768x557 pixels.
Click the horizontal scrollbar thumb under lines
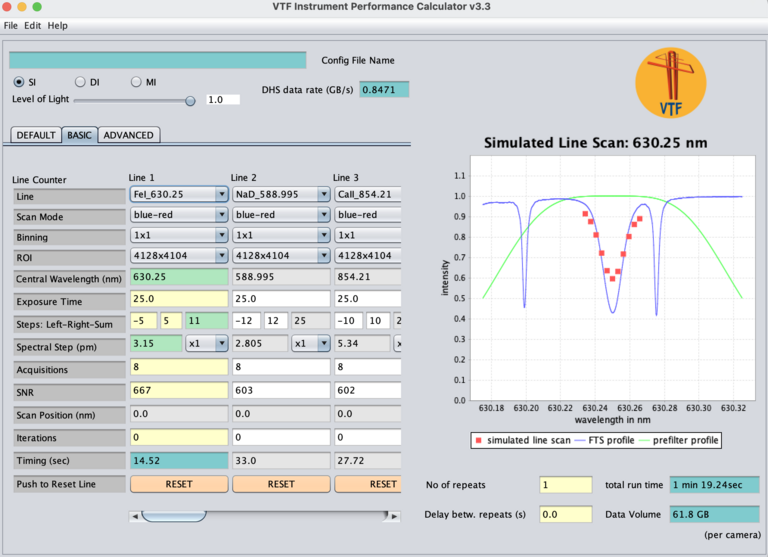[173, 516]
